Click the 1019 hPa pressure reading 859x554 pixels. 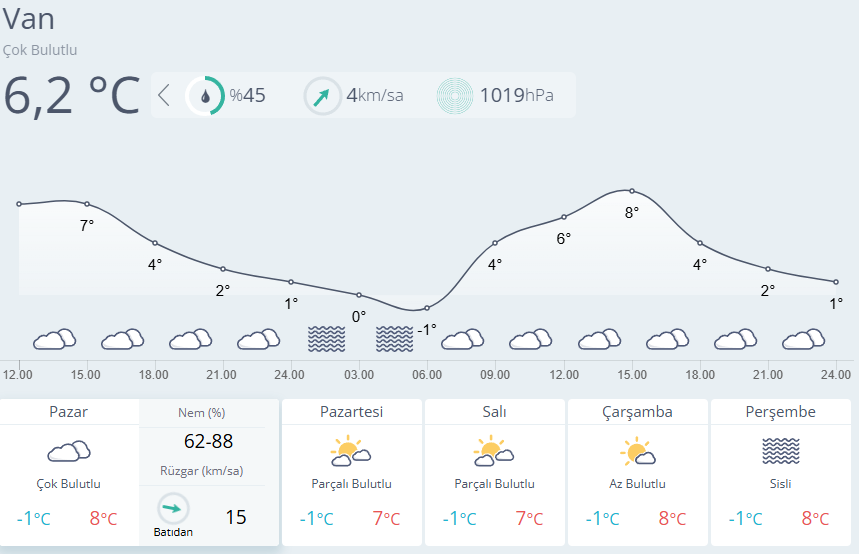(x=516, y=96)
